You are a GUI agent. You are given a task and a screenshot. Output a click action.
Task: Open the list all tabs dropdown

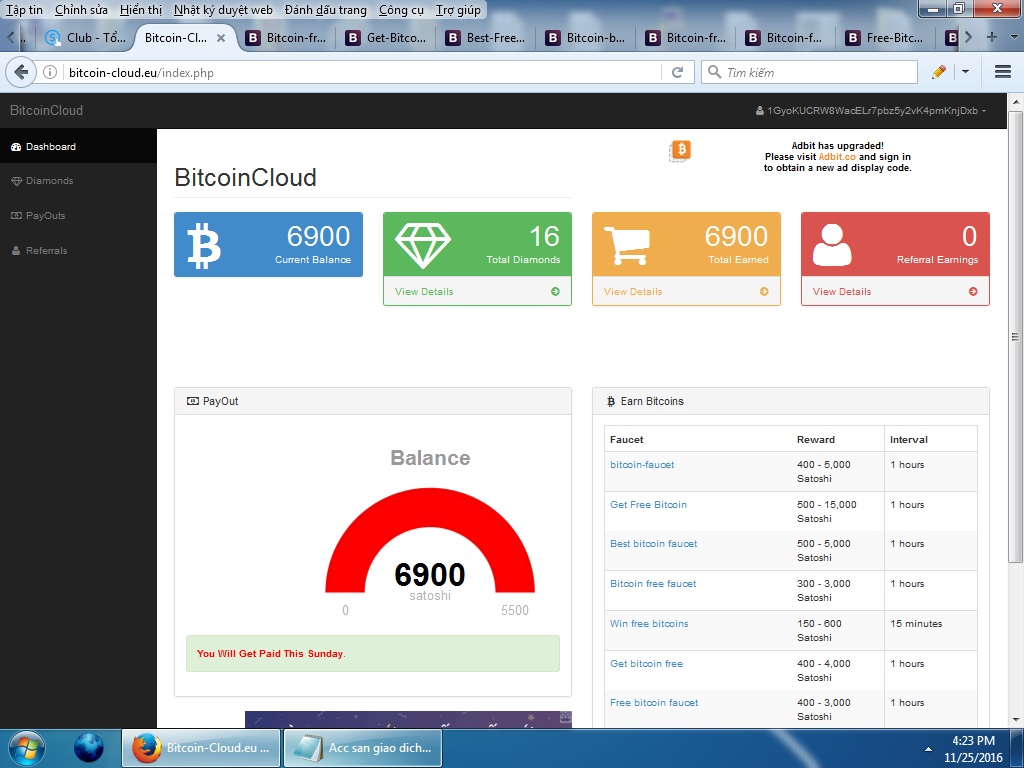point(1014,37)
